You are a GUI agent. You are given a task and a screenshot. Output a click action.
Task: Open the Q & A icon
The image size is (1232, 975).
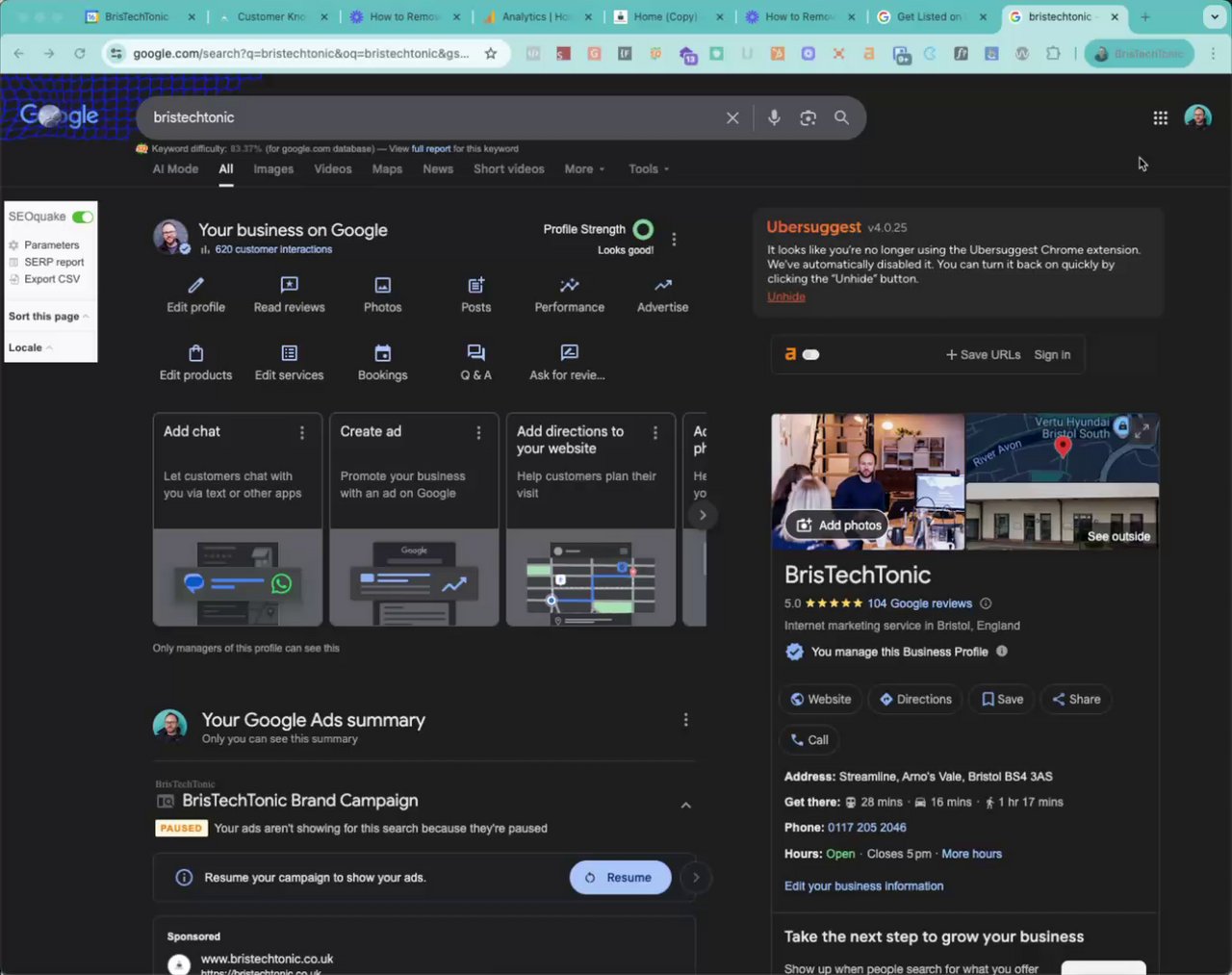475,352
